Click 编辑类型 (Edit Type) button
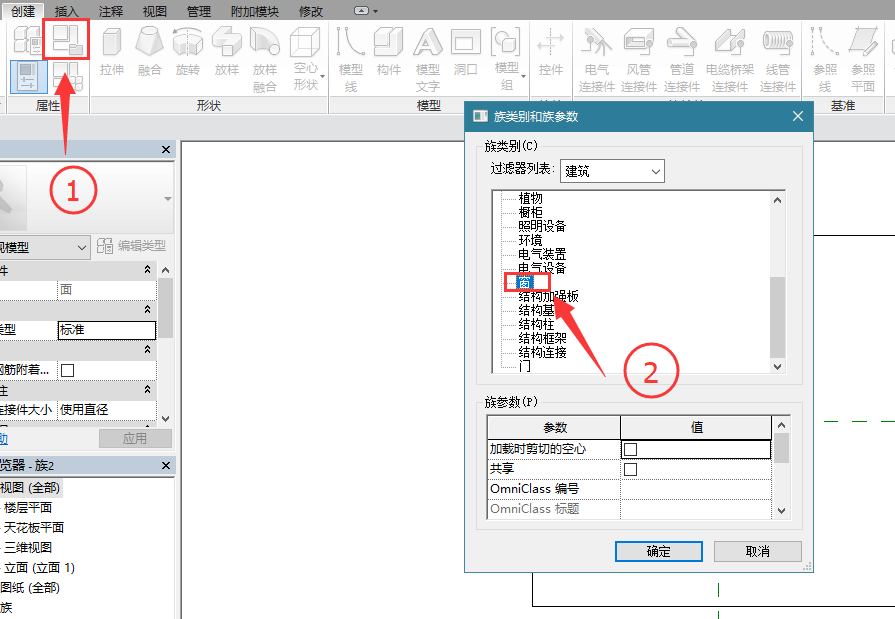This screenshot has height=619, width=895. pyautogui.click(x=131, y=246)
